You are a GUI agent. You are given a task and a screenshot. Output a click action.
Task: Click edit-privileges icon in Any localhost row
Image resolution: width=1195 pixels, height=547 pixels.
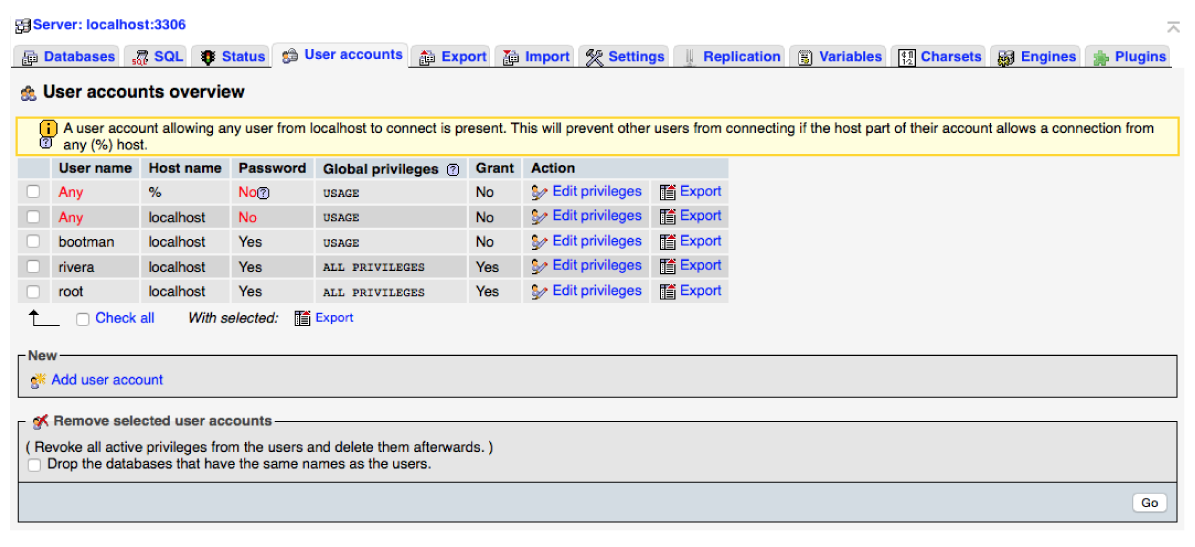click(x=540, y=216)
